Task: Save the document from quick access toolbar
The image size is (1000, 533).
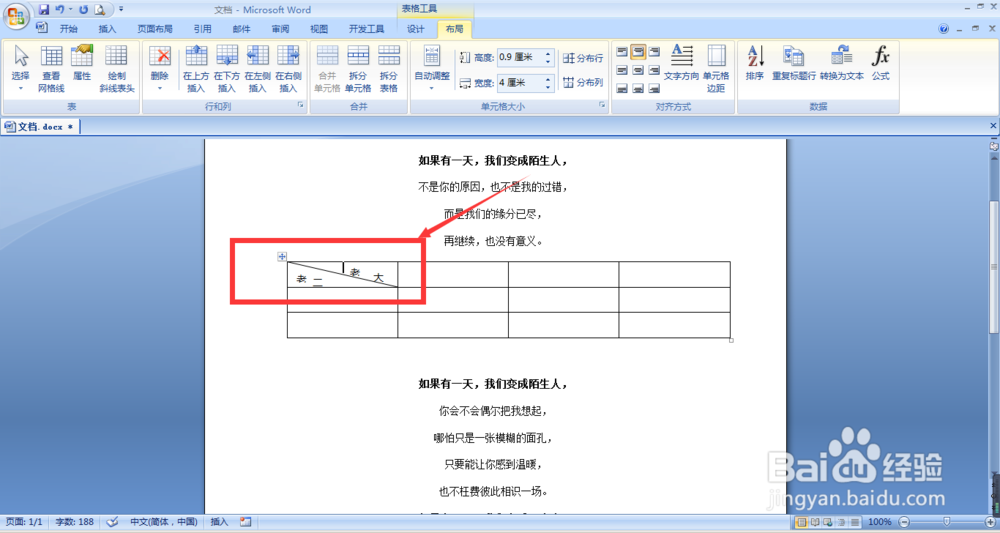Action: (43, 10)
